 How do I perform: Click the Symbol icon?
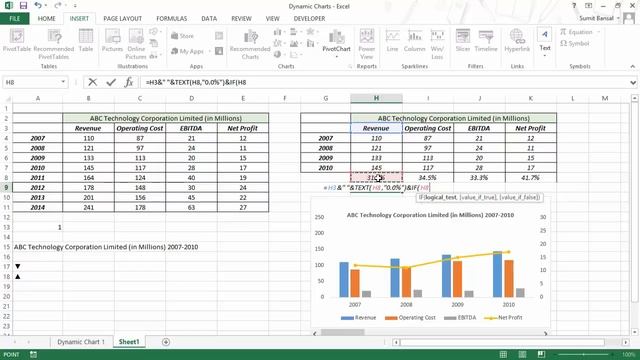575,43
